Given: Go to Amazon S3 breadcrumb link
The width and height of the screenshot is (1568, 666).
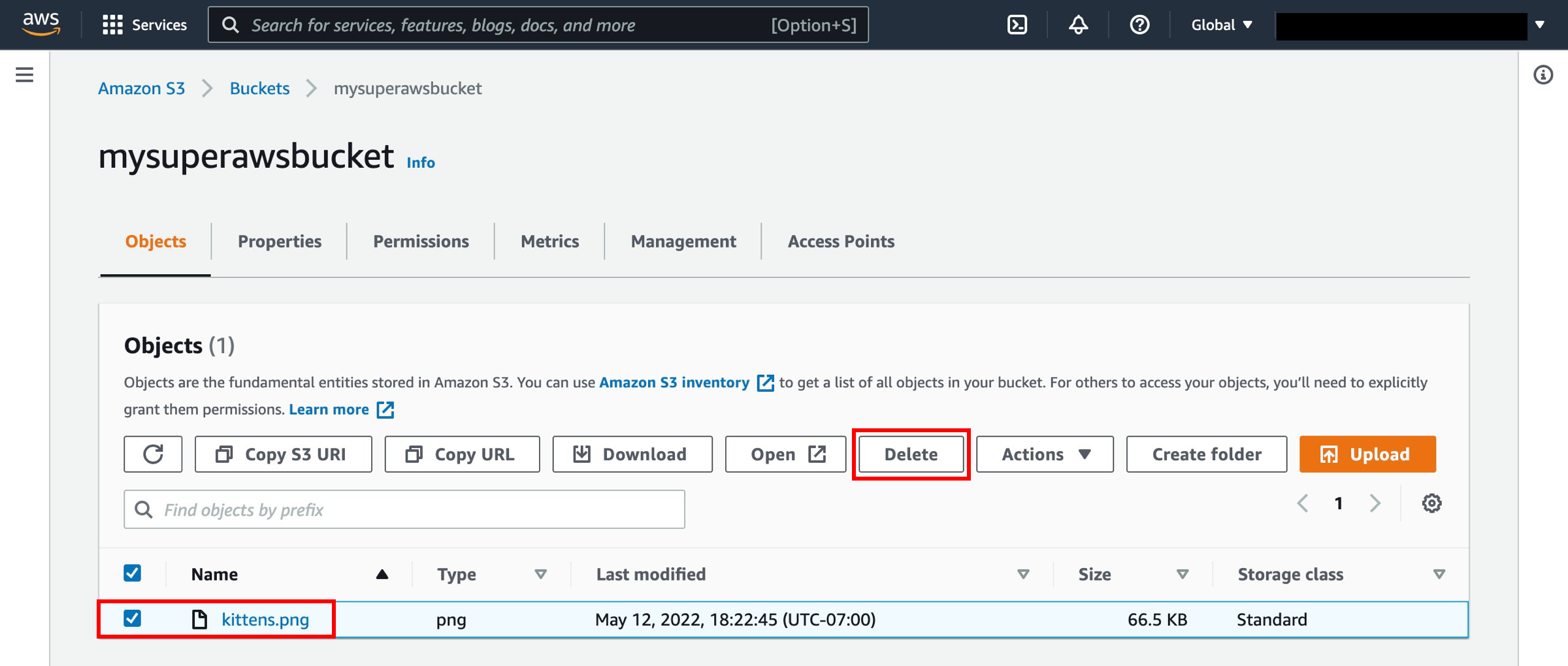Looking at the screenshot, I should (x=142, y=88).
